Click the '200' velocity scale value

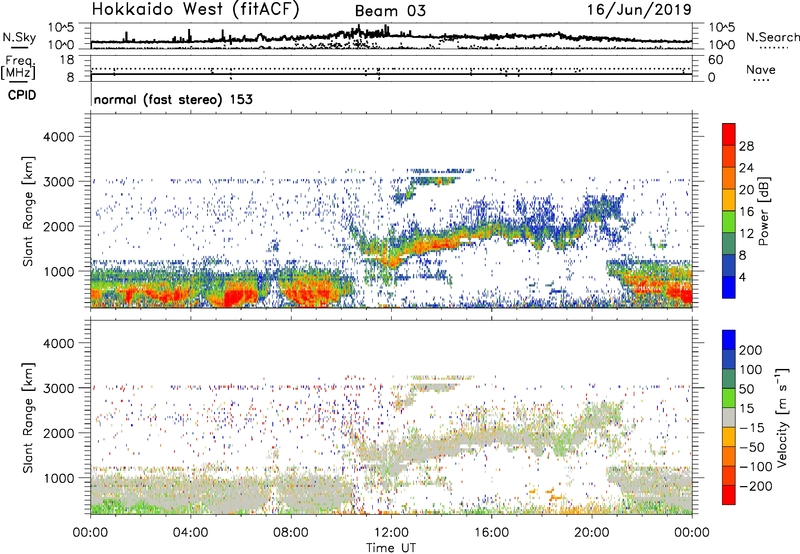(751, 350)
